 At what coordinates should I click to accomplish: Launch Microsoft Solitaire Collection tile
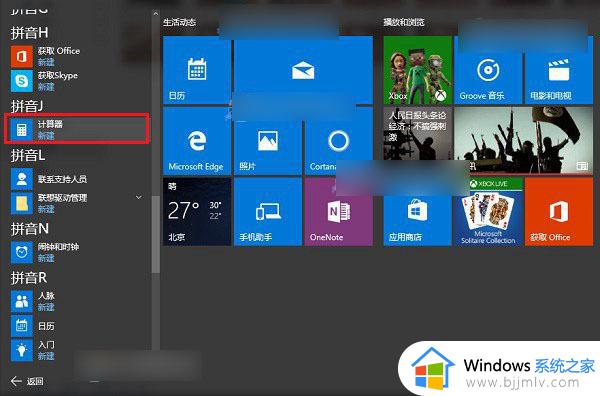point(488,212)
